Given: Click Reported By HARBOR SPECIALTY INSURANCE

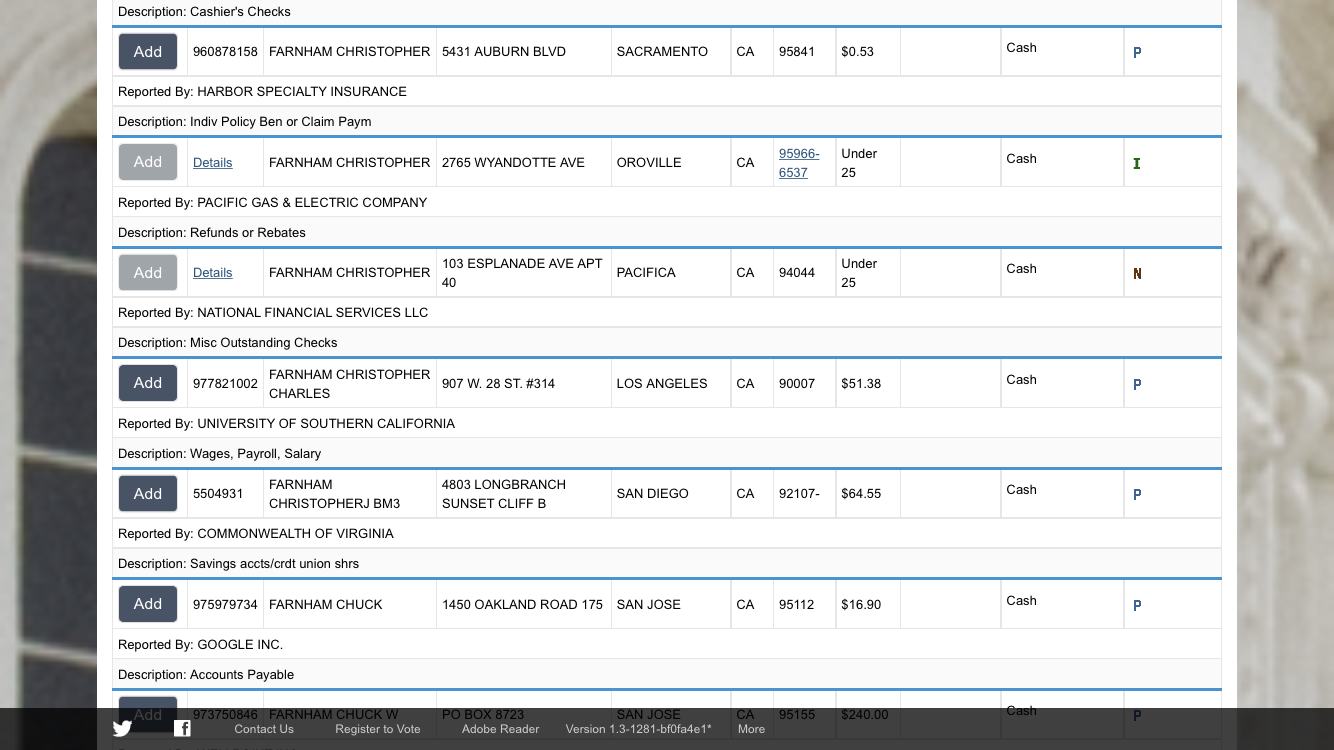Looking at the screenshot, I should (262, 92).
